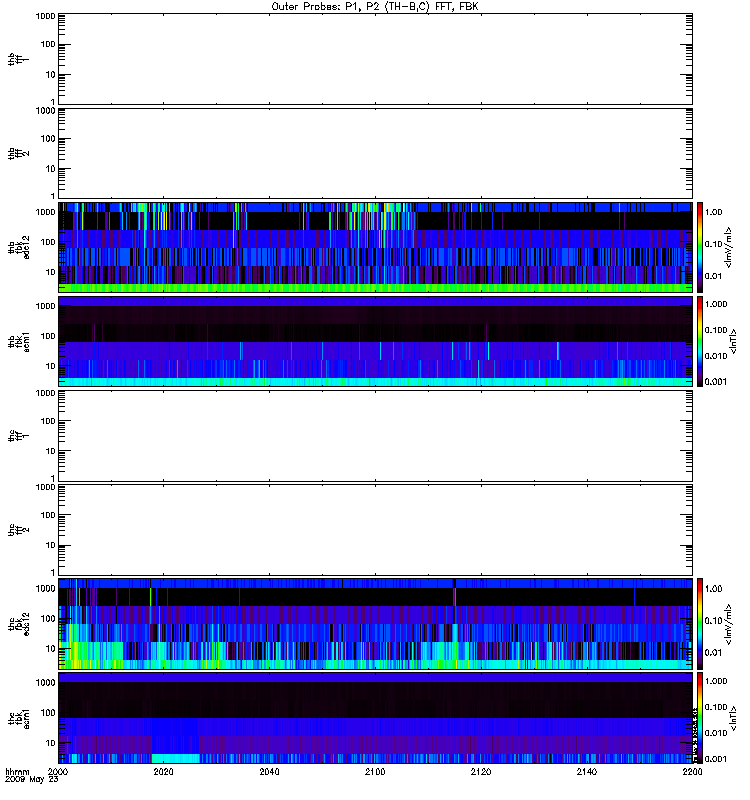
Task: Click the 1.000 tick on thb scm1 color bar
Action: pyautogui.click(x=716, y=305)
